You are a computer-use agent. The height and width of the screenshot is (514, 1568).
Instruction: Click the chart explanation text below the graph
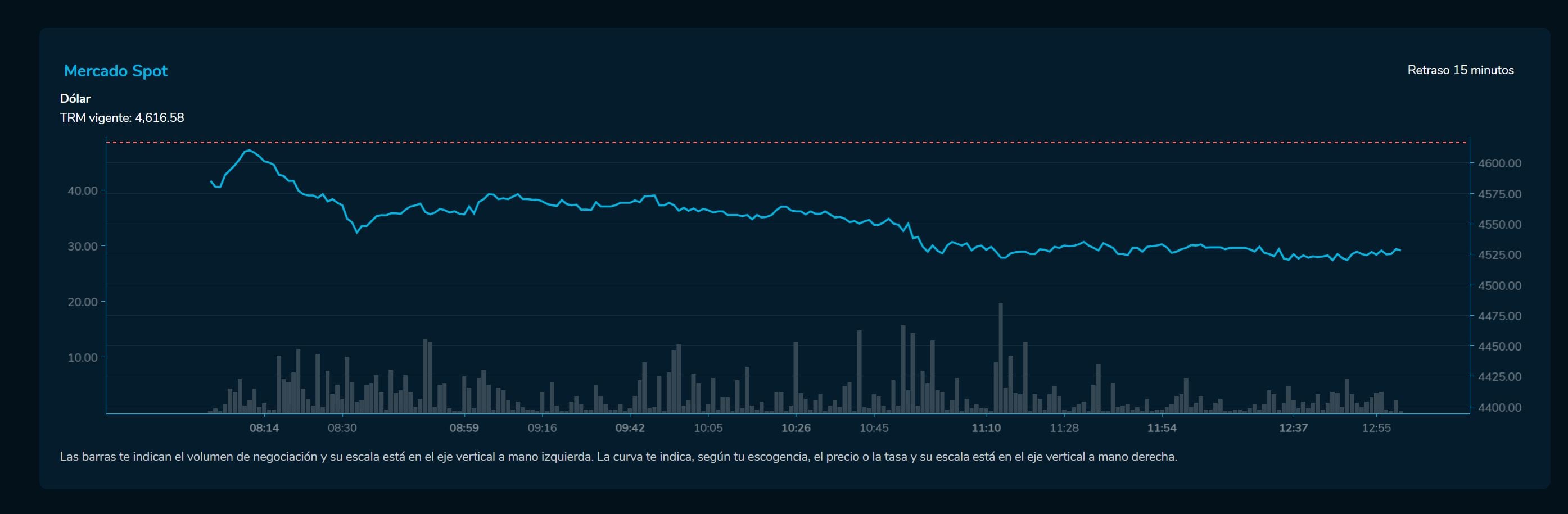point(618,456)
